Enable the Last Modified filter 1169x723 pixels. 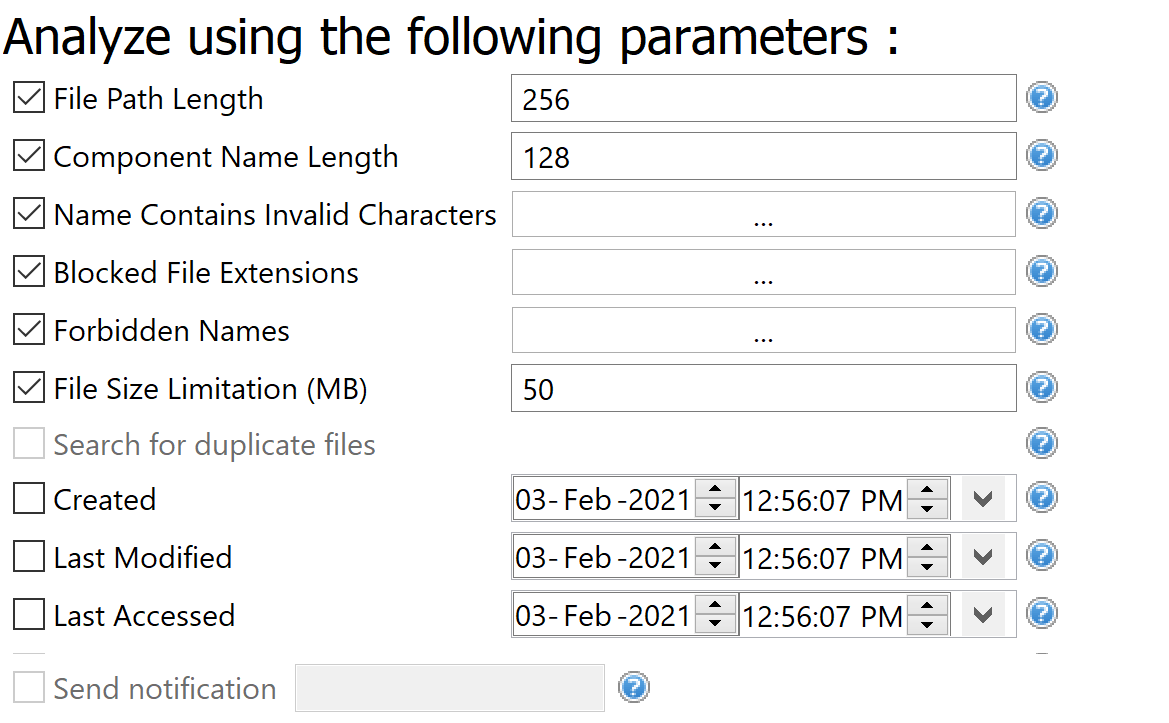click(28, 557)
